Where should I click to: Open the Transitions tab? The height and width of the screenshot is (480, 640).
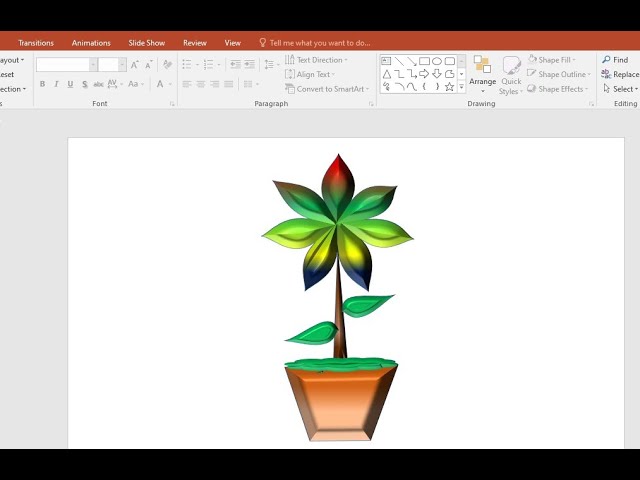[x=36, y=43]
